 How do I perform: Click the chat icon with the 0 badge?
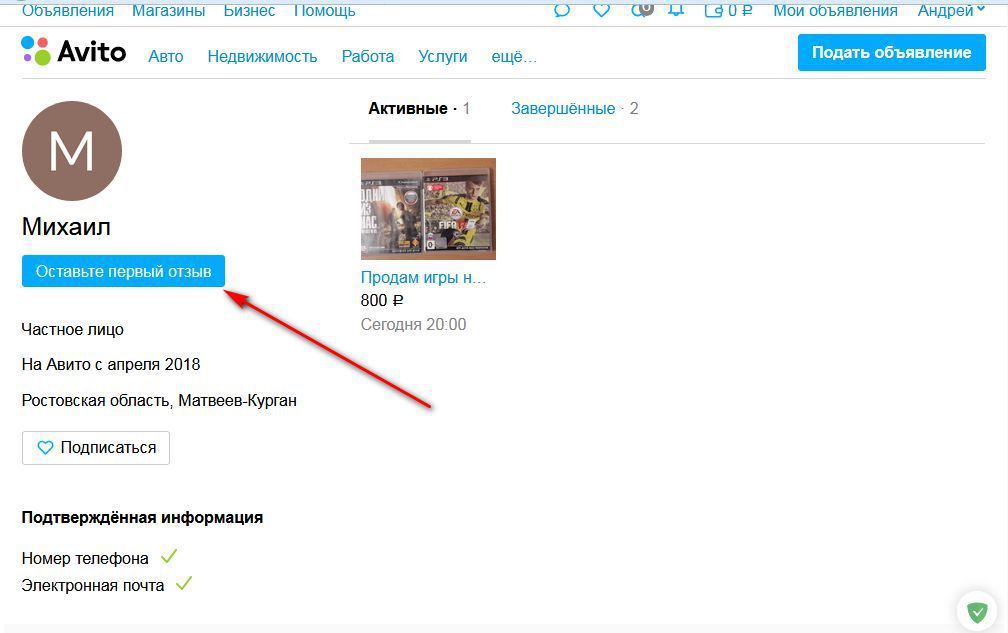(x=640, y=10)
